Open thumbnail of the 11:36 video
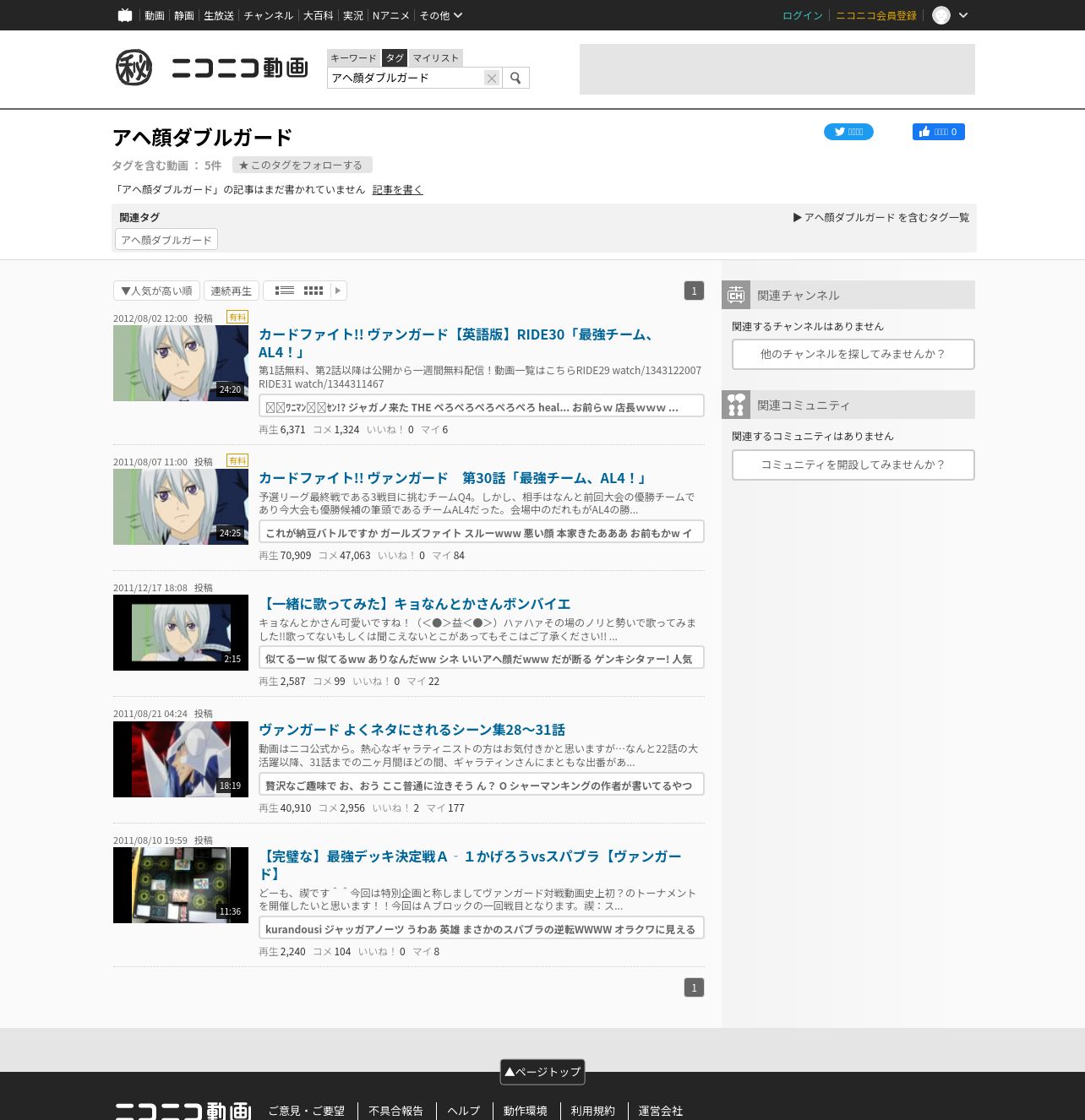1085x1120 pixels. (181, 885)
